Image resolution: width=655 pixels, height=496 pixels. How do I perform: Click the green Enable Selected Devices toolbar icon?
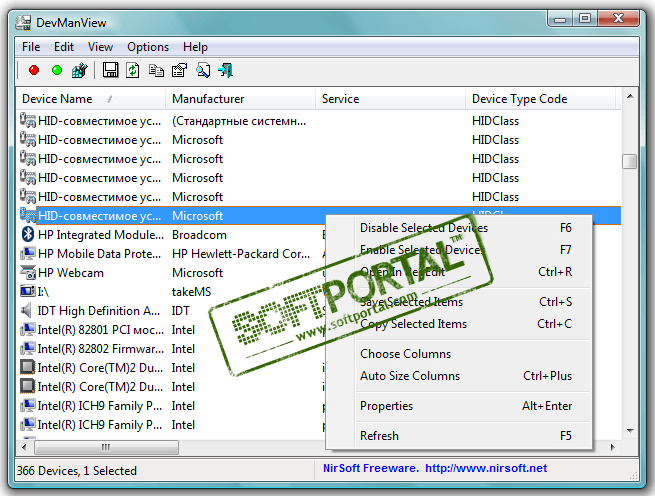(x=57, y=70)
